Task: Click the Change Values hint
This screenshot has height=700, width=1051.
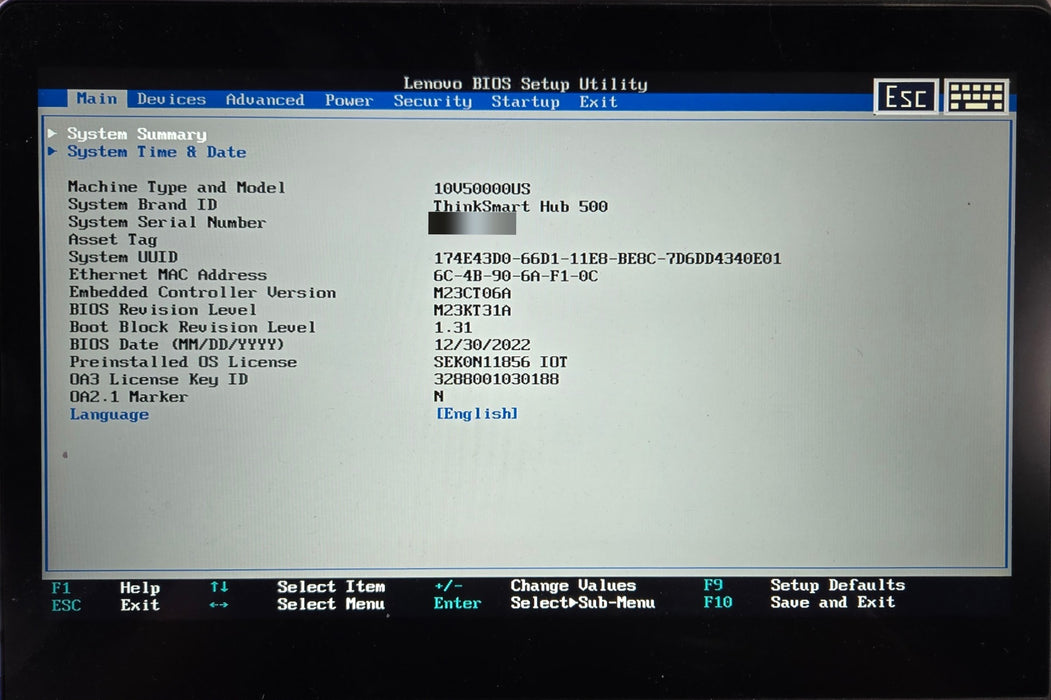Action: coord(573,585)
